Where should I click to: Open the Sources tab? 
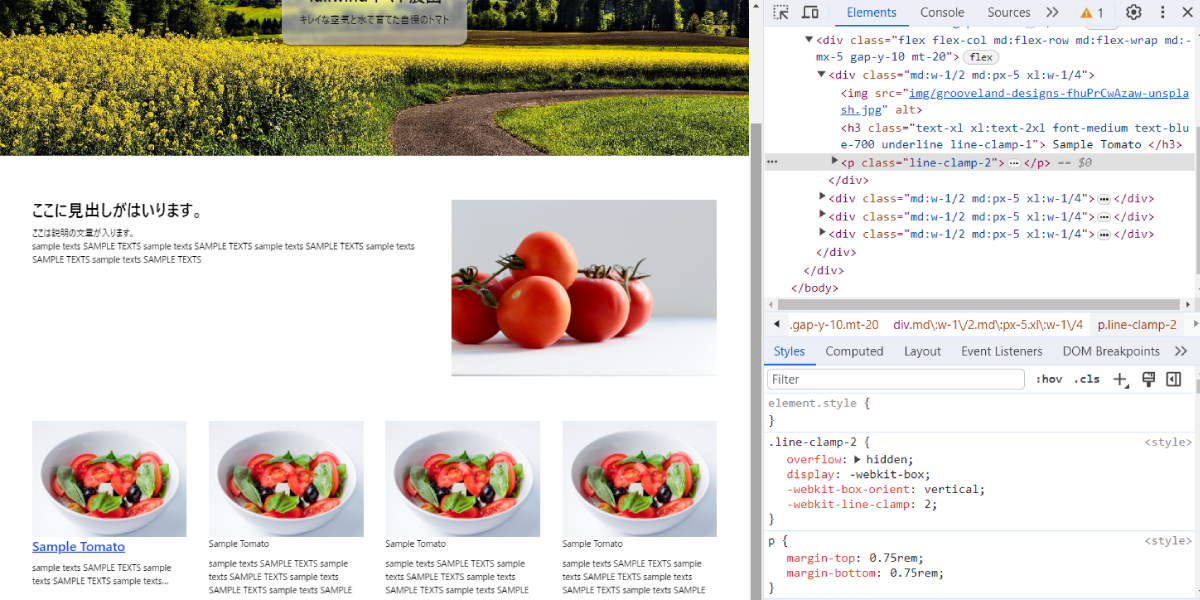point(1009,13)
